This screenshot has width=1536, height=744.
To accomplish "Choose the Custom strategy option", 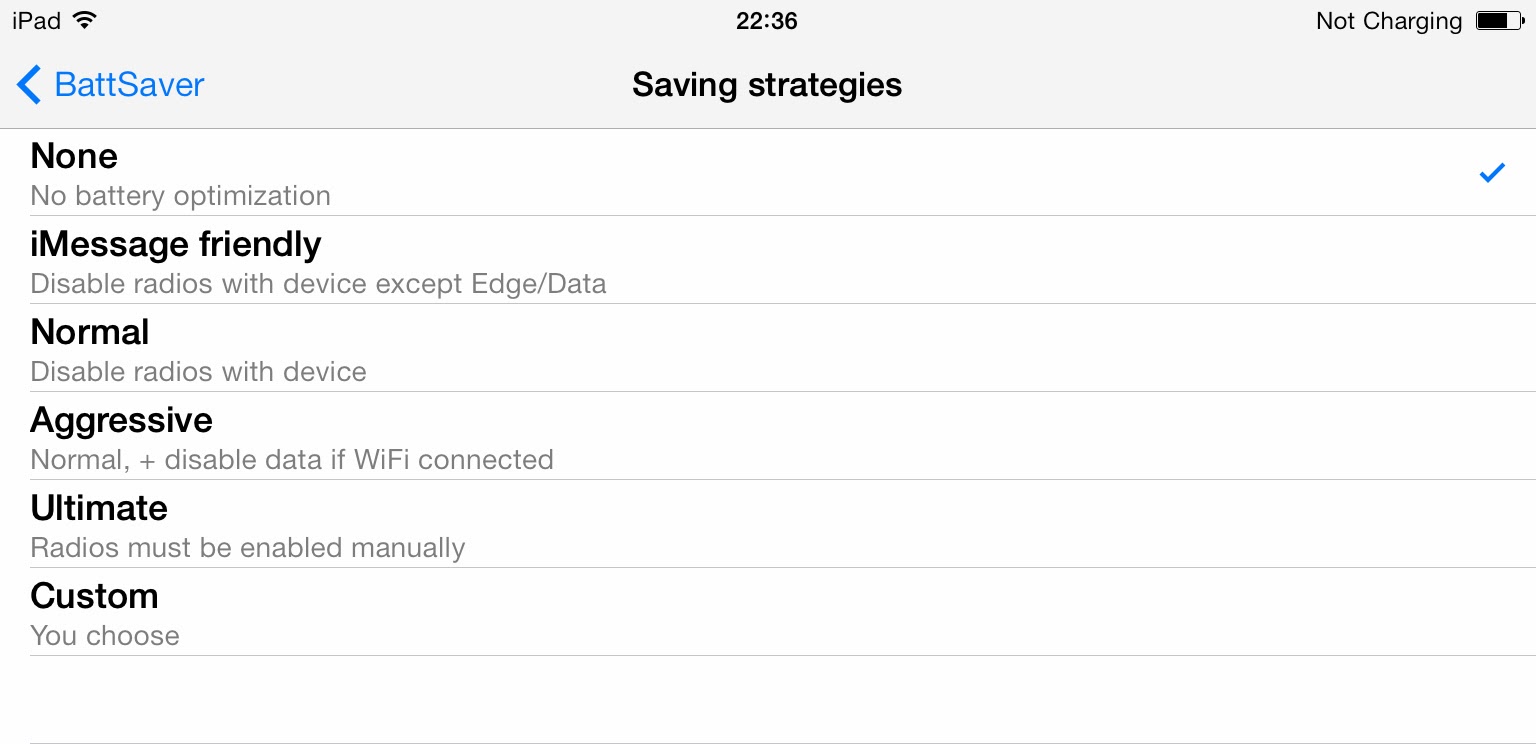I will tap(94, 596).
